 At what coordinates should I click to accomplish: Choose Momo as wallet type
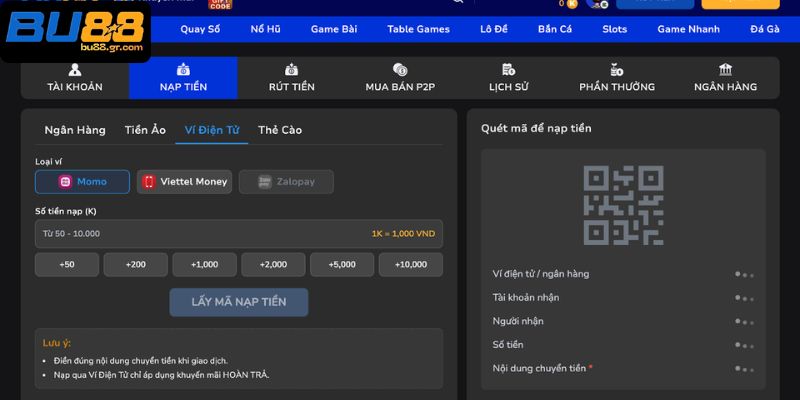[x=82, y=182]
